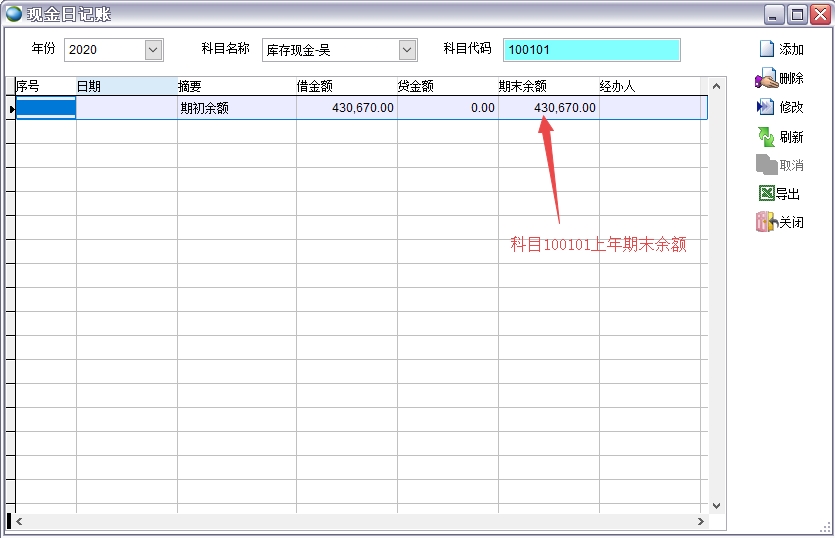The width and height of the screenshot is (835, 538).
Task: Click the debit amount cell 430,670.00
Action: coord(347,108)
